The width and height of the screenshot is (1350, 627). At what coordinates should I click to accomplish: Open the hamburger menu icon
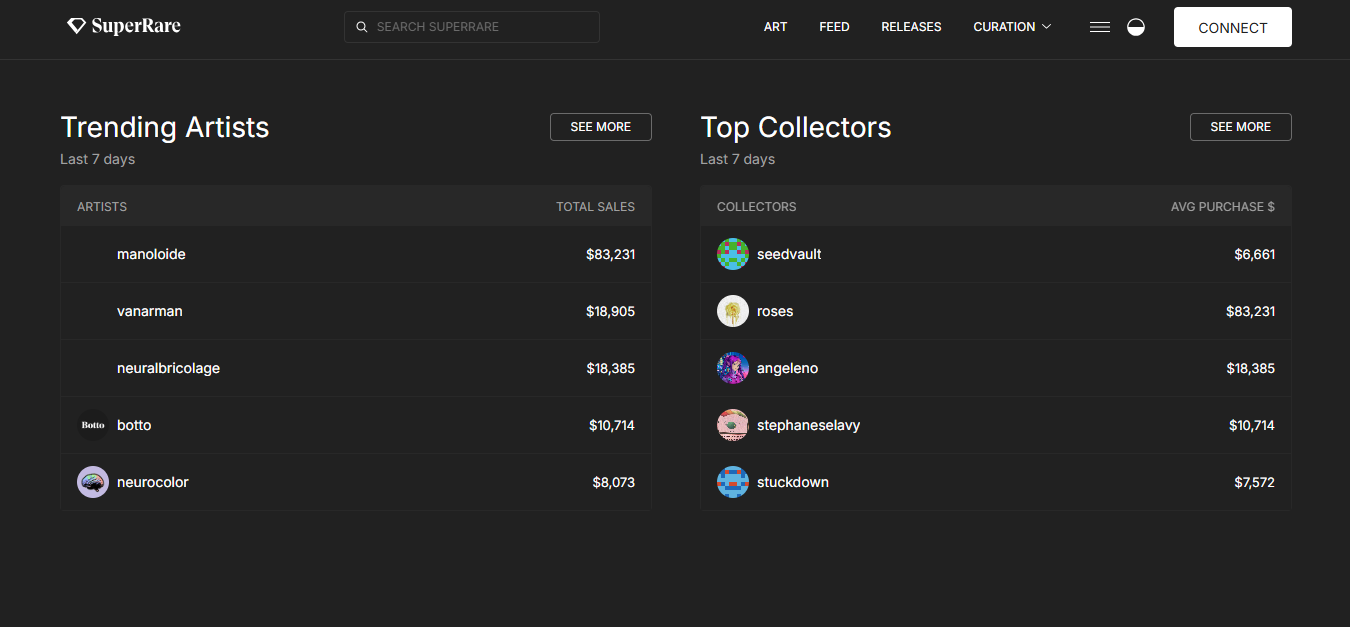pos(1100,27)
